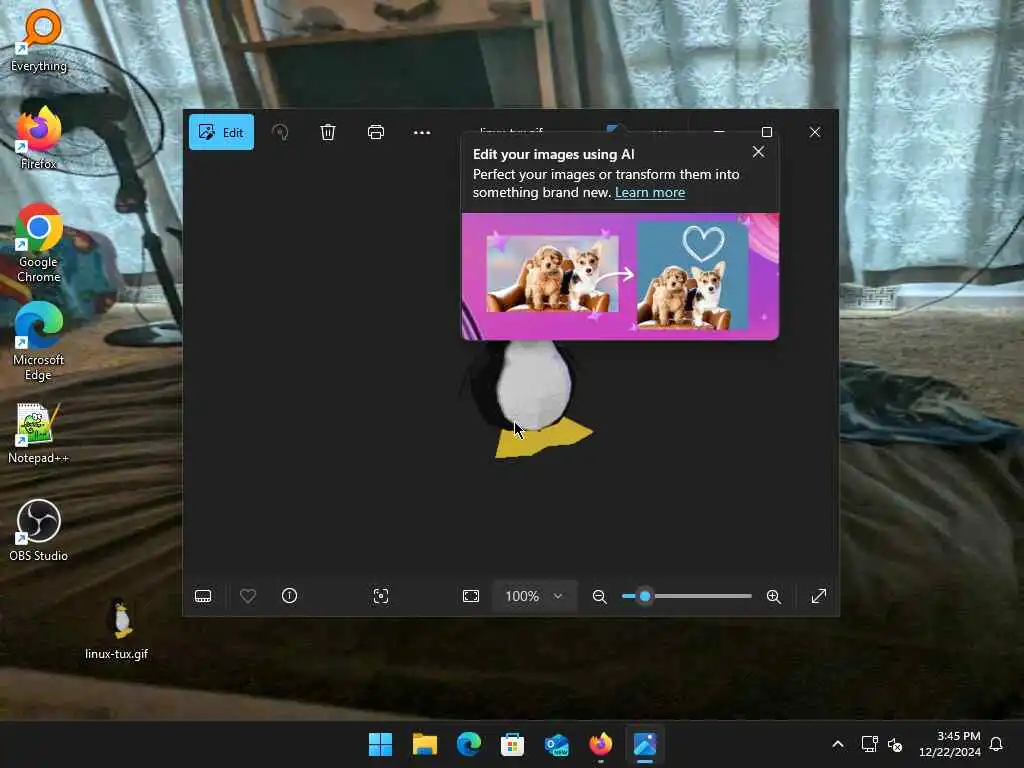Select the Microsoft Edge desktop shortcut
1024x768 pixels.
click(x=39, y=341)
